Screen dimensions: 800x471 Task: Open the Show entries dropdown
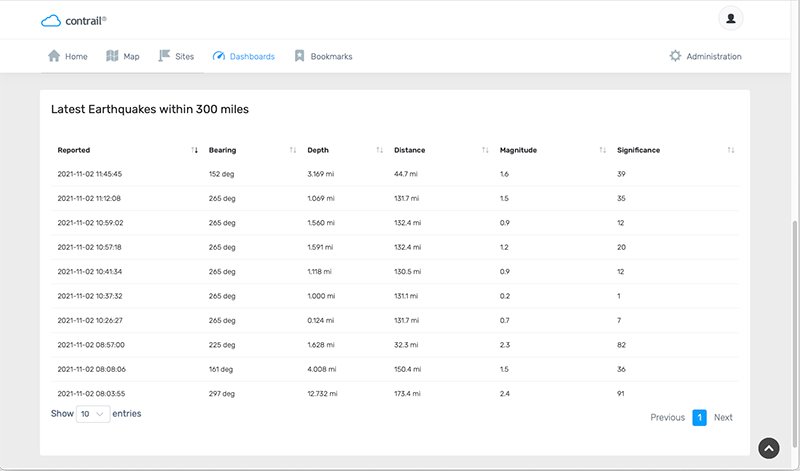(93, 414)
